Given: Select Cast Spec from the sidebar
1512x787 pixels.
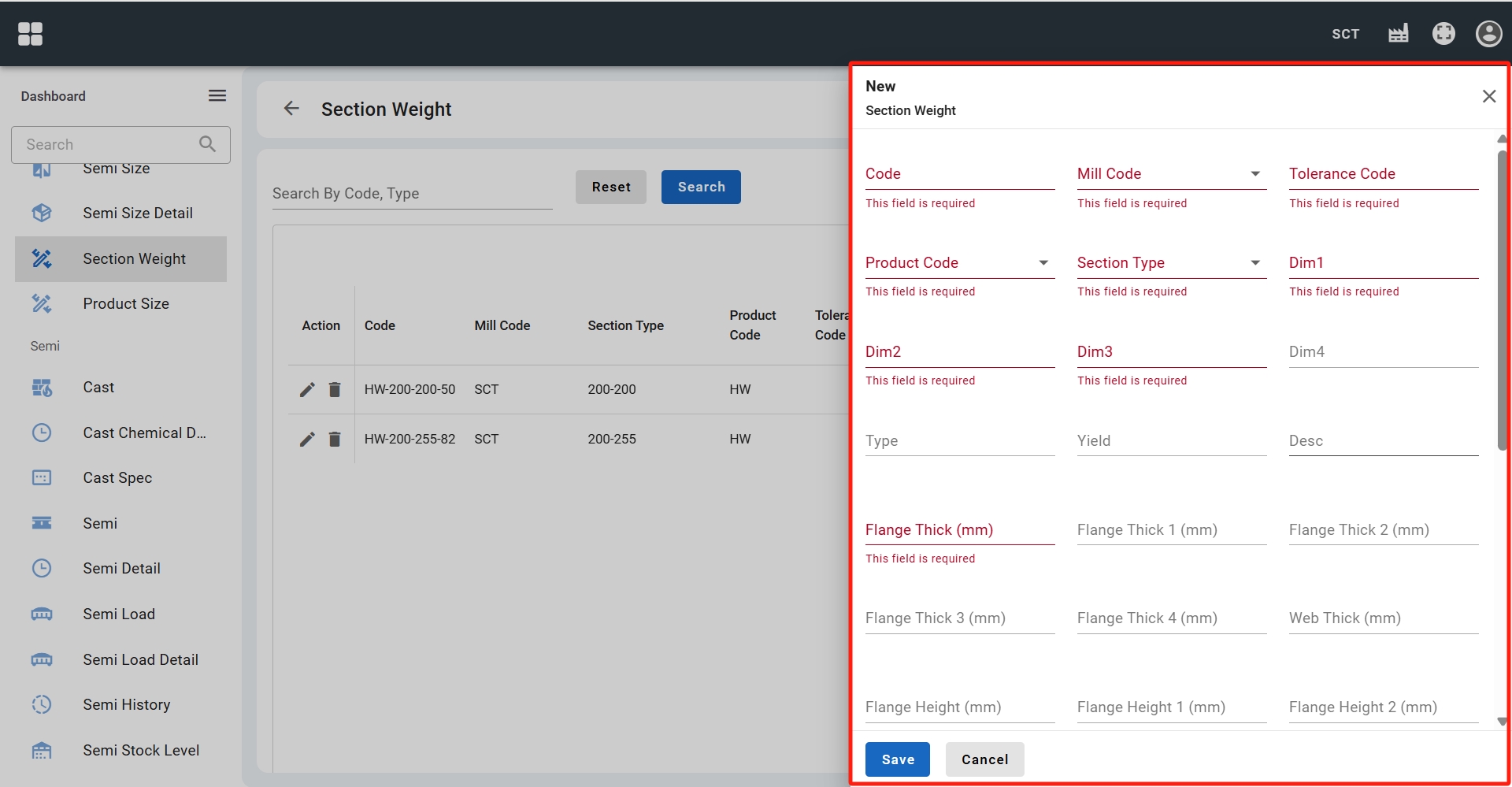Looking at the screenshot, I should (117, 478).
